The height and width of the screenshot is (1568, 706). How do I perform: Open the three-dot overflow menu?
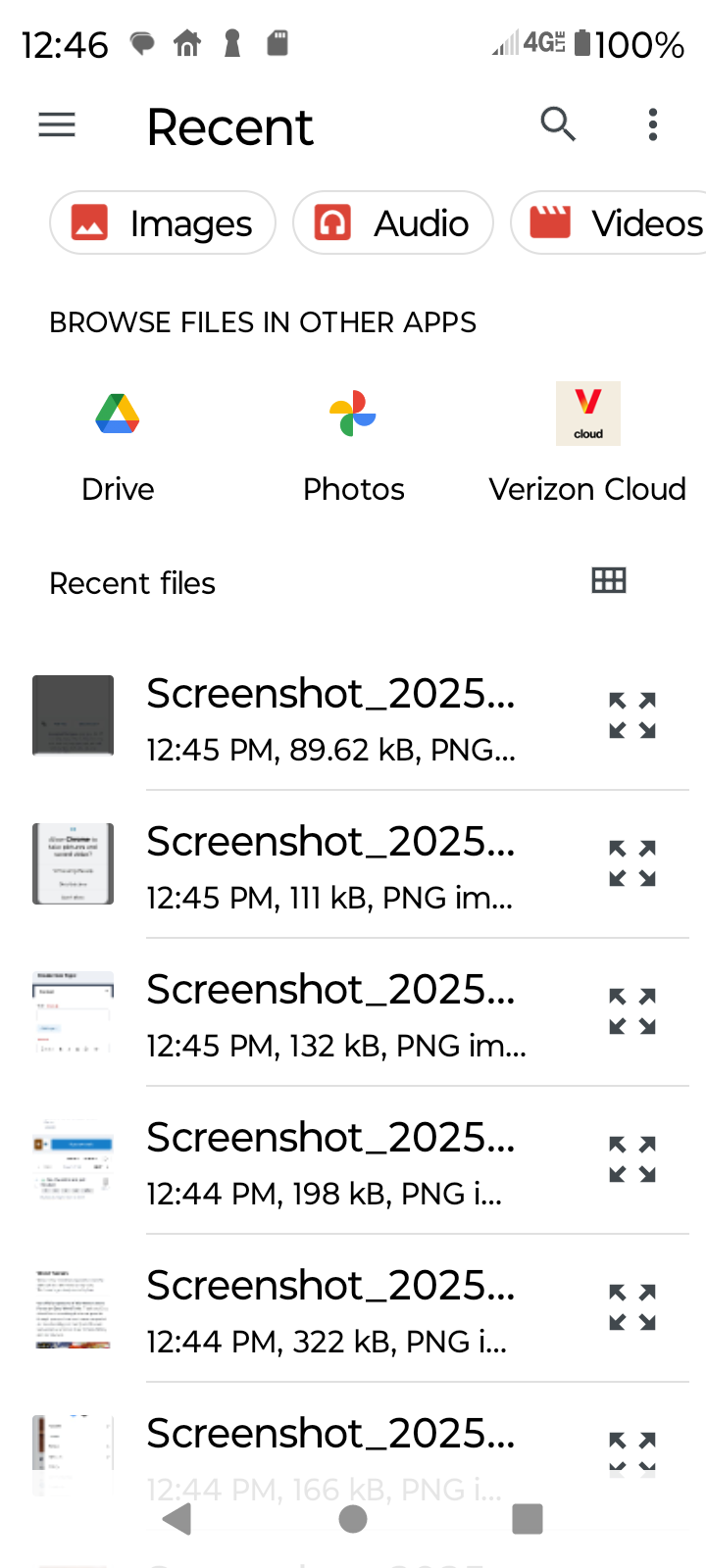(653, 124)
